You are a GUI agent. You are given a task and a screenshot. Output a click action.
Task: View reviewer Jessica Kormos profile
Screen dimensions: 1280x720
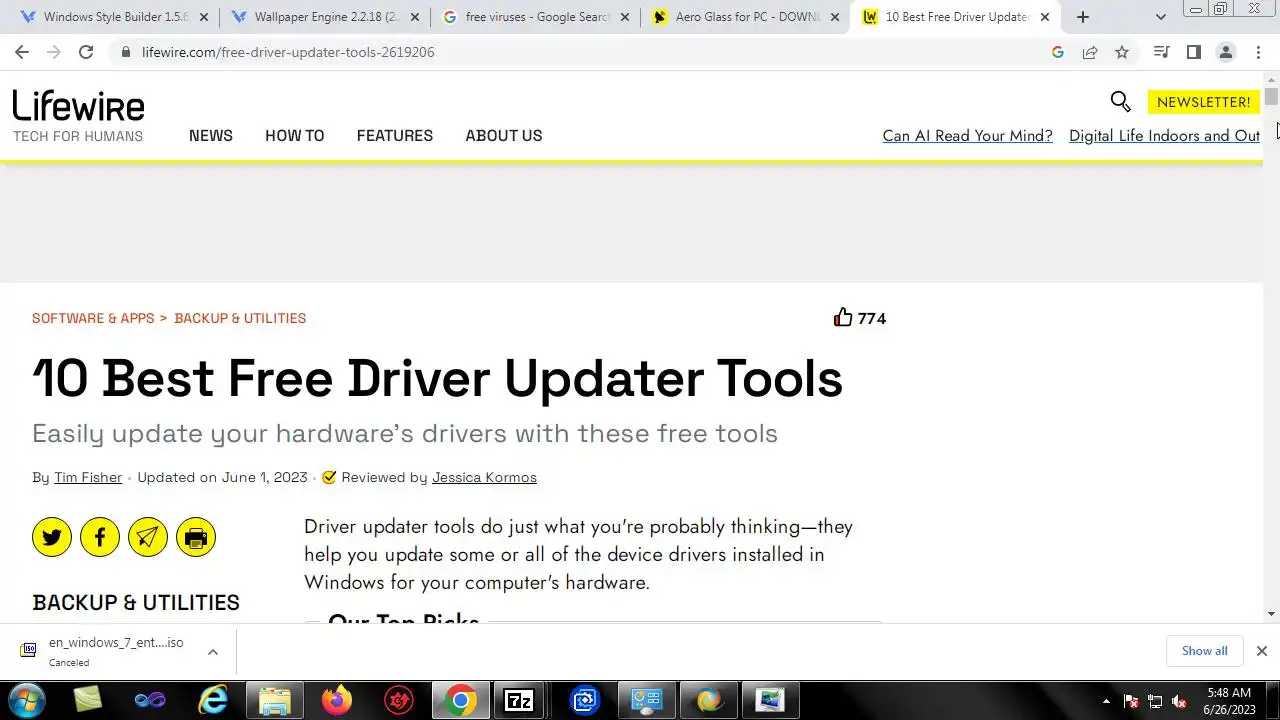click(484, 478)
